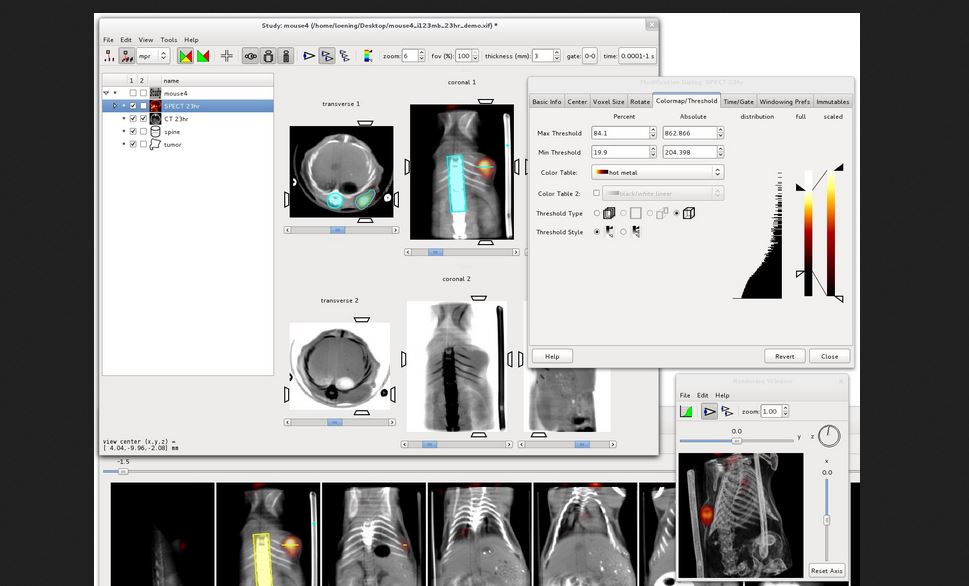Image resolution: width=969 pixels, height=586 pixels.
Task: Toggle the target crosshair icon
Action: [x=227, y=56]
